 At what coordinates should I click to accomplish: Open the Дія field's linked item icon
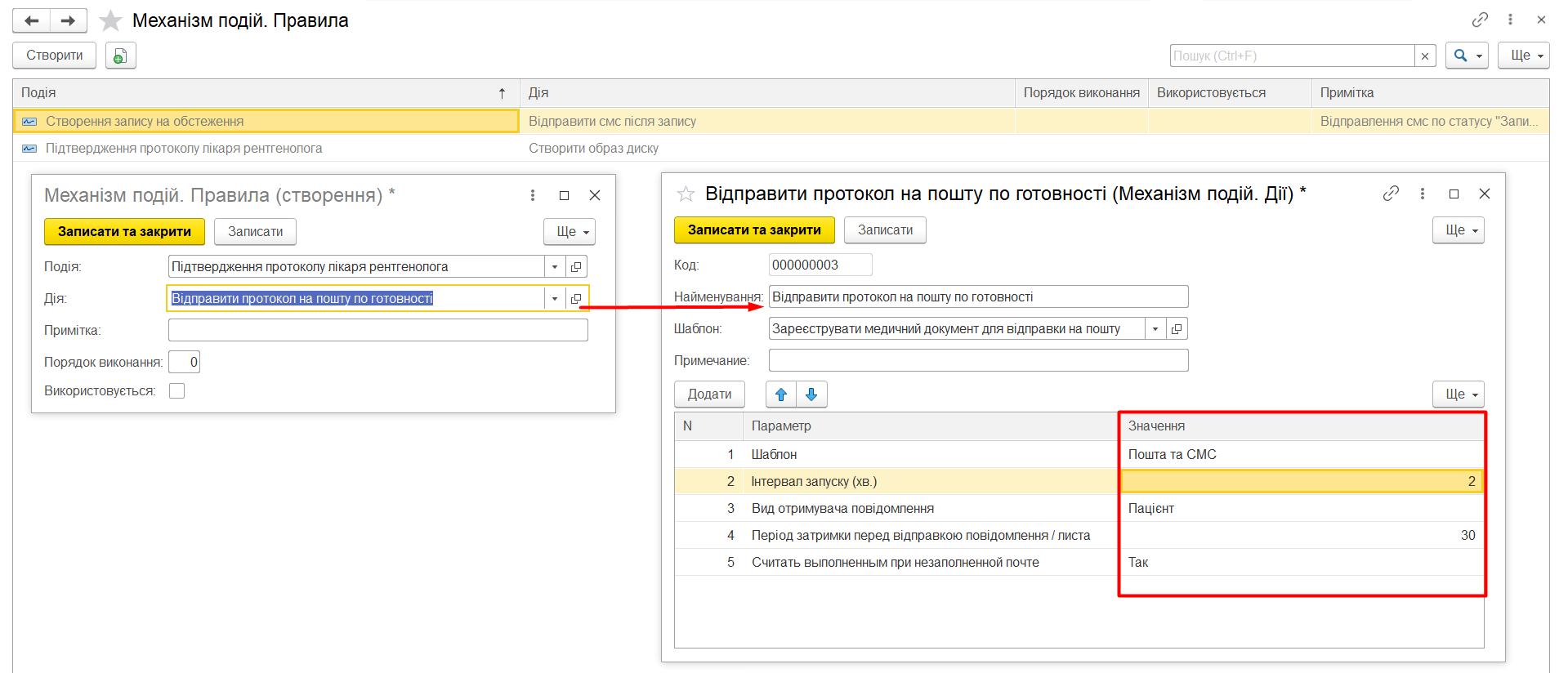tap(576, 299)
